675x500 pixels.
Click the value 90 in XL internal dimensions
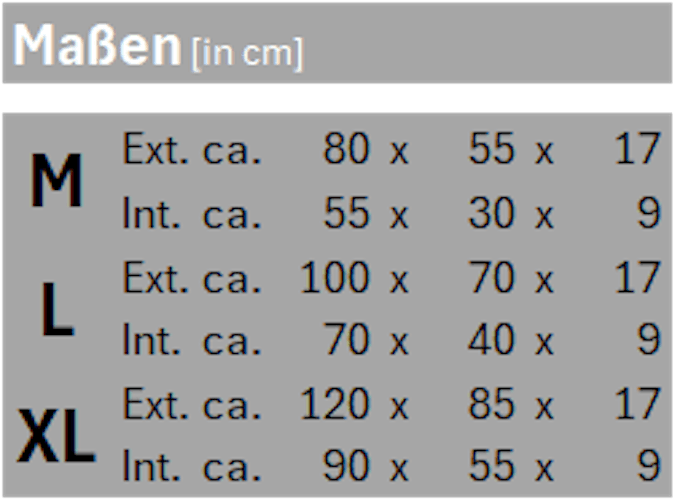point(346,468)
